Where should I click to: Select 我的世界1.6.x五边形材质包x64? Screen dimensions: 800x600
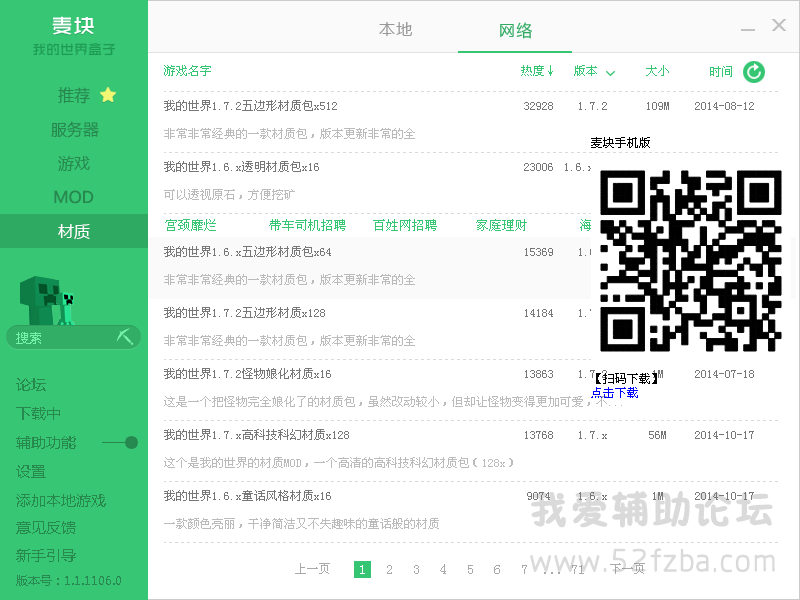[247, 252]
